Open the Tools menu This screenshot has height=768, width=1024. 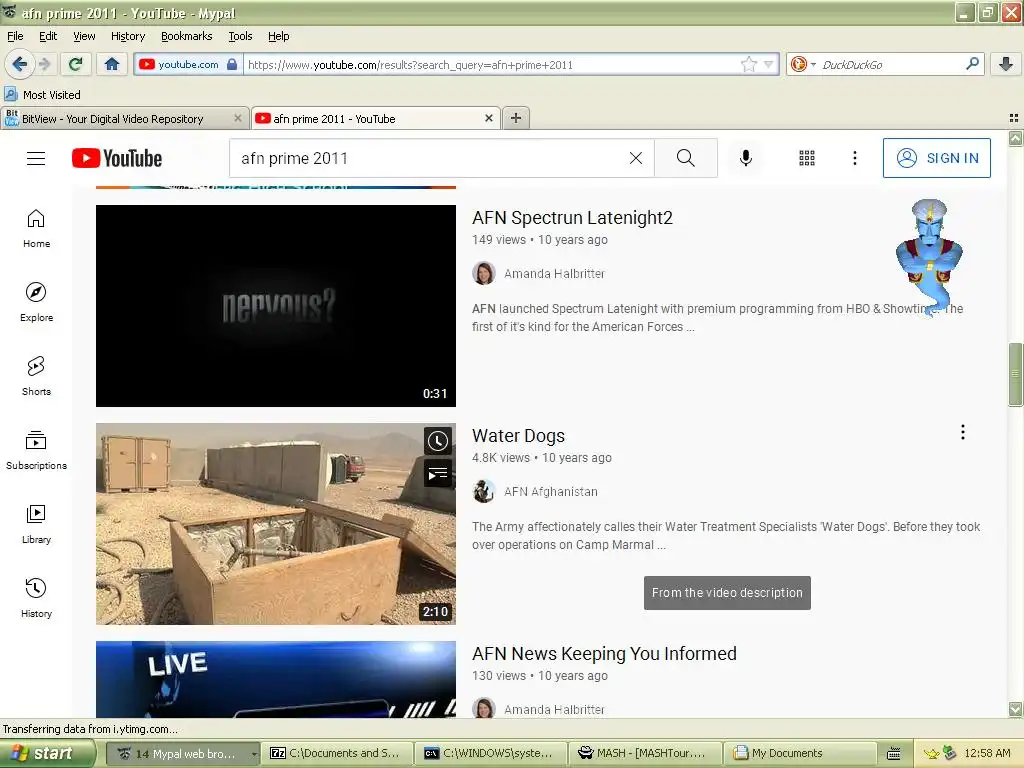click(240, 36)
